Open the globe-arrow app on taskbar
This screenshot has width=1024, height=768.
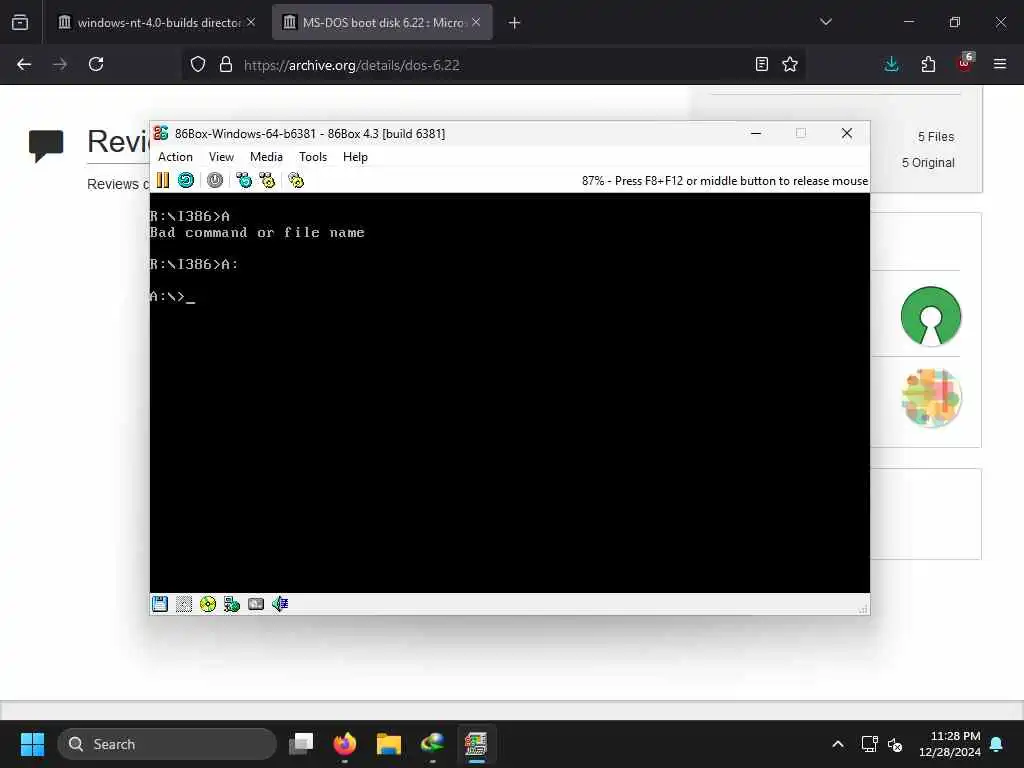(x=432, y=744)
